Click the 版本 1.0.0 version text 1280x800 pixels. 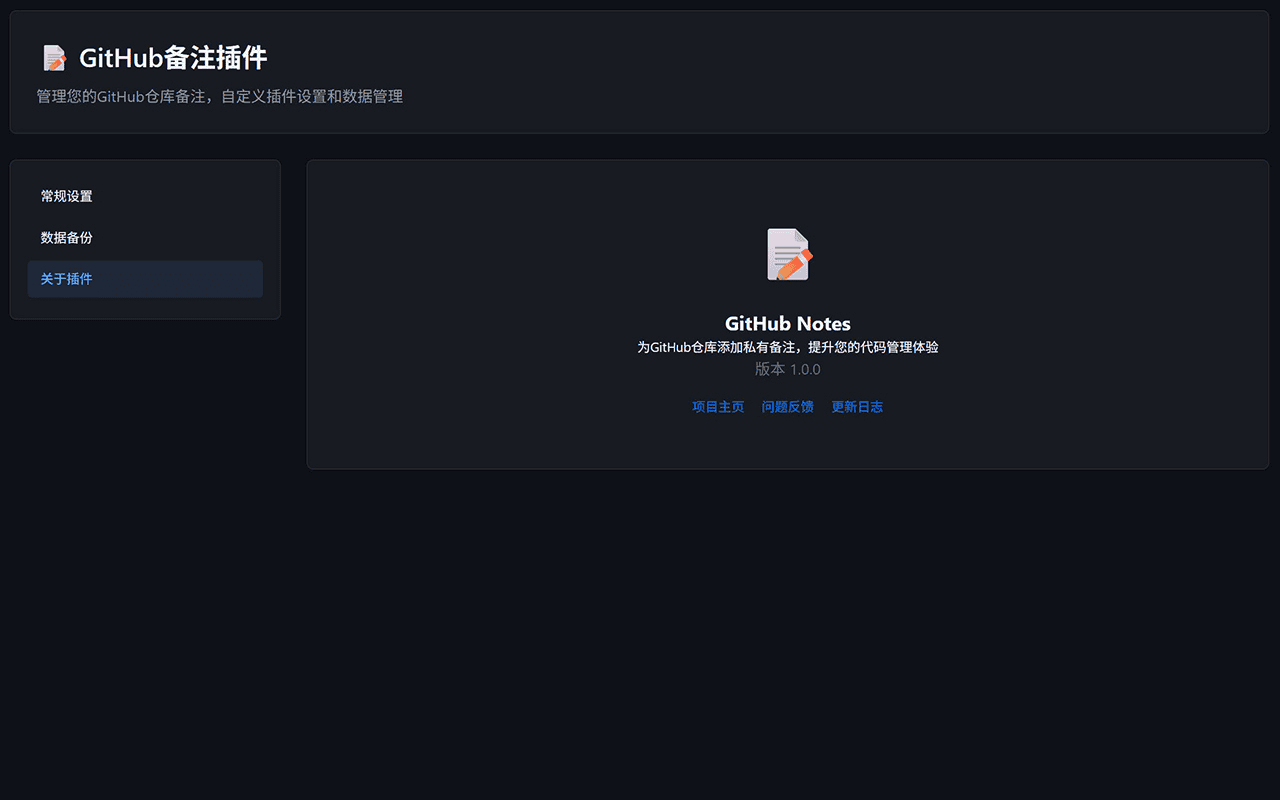(x=788, y=369)
